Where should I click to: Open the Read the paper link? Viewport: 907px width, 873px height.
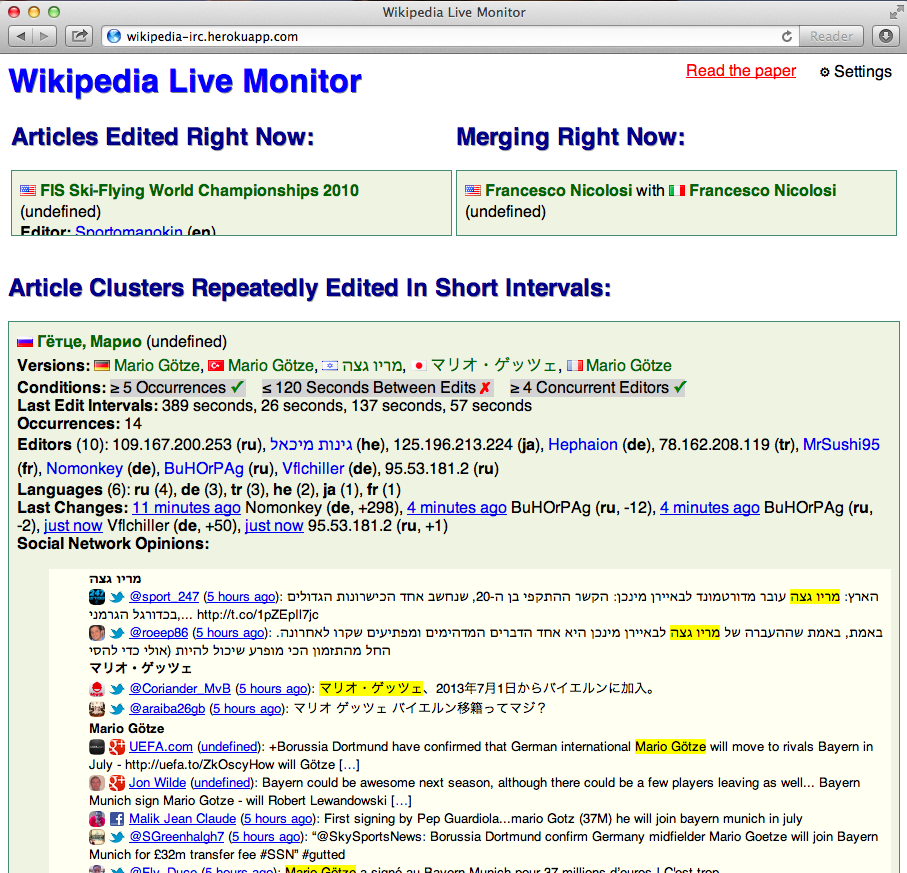point(741,71)
